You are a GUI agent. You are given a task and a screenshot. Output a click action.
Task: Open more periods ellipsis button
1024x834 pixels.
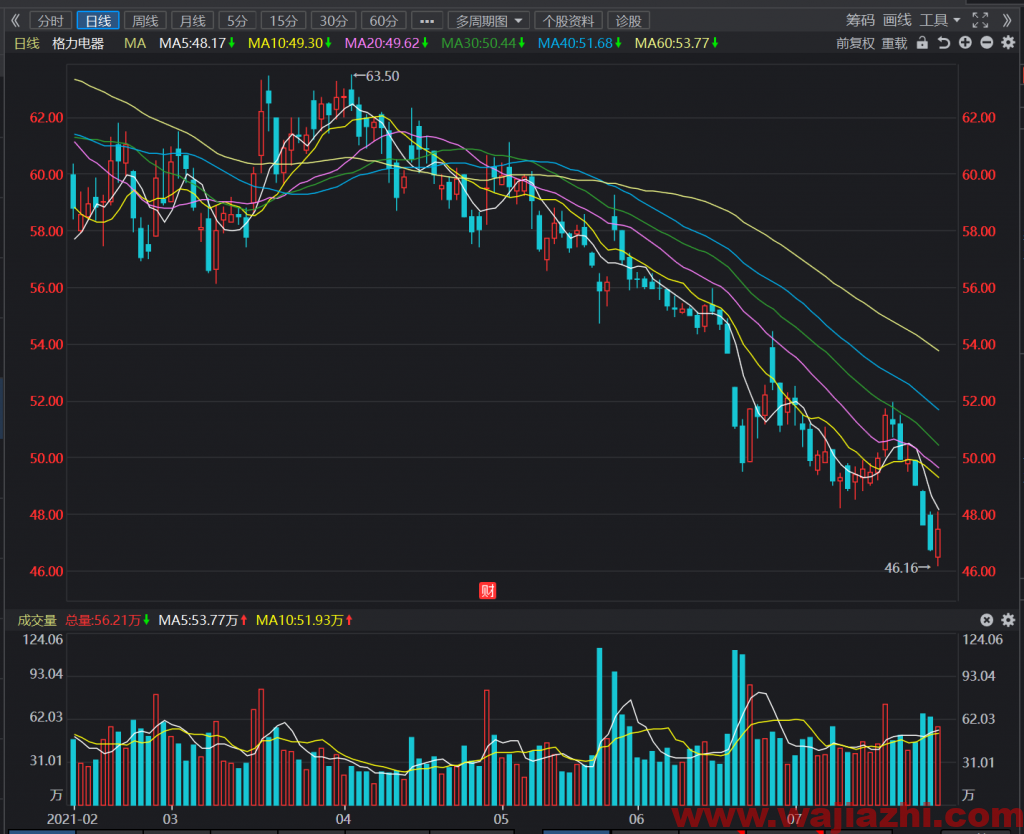(427, 21)
